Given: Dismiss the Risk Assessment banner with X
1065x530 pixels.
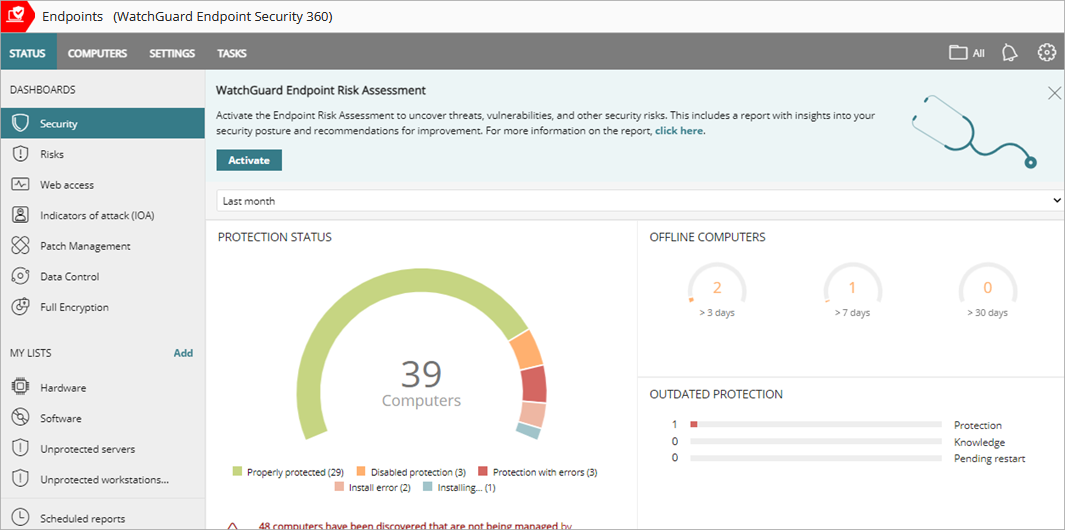Looking at the screenshot, I should point(1054,92).
